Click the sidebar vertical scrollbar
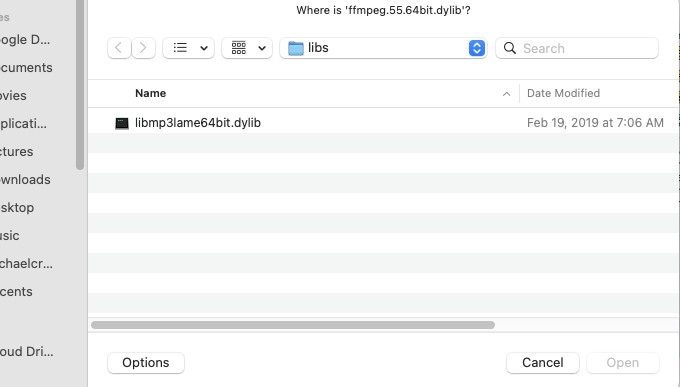 tap(80, 85)
